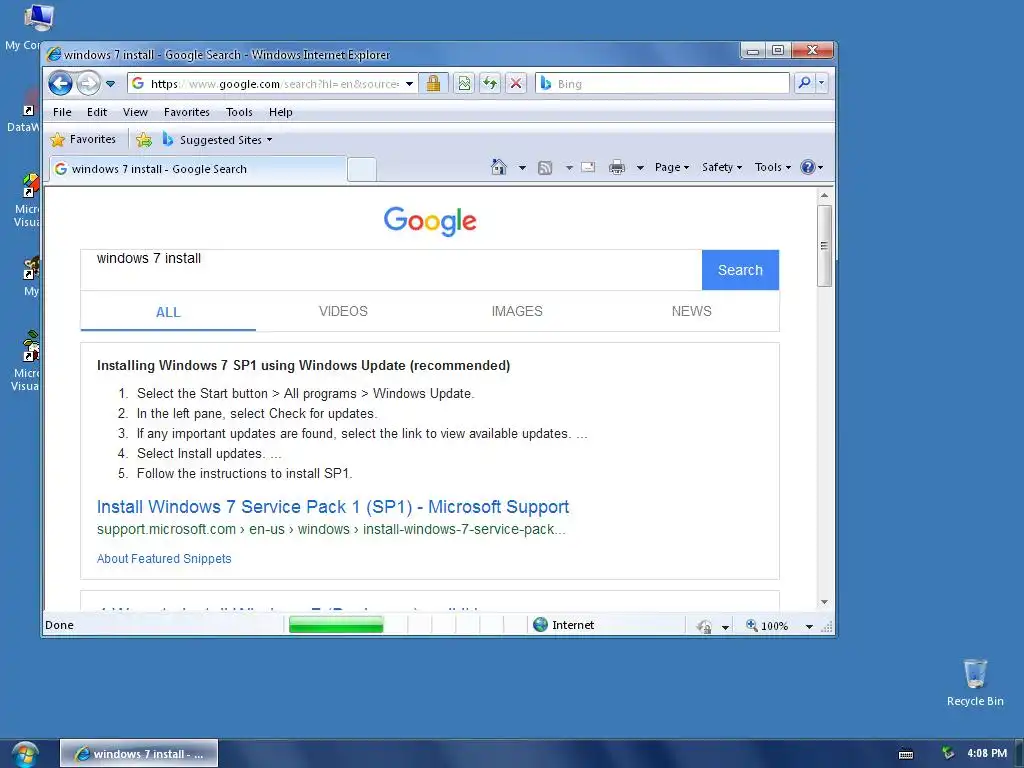Click the 100% zoom level button
1024x768 pixels.
(767, 626)
